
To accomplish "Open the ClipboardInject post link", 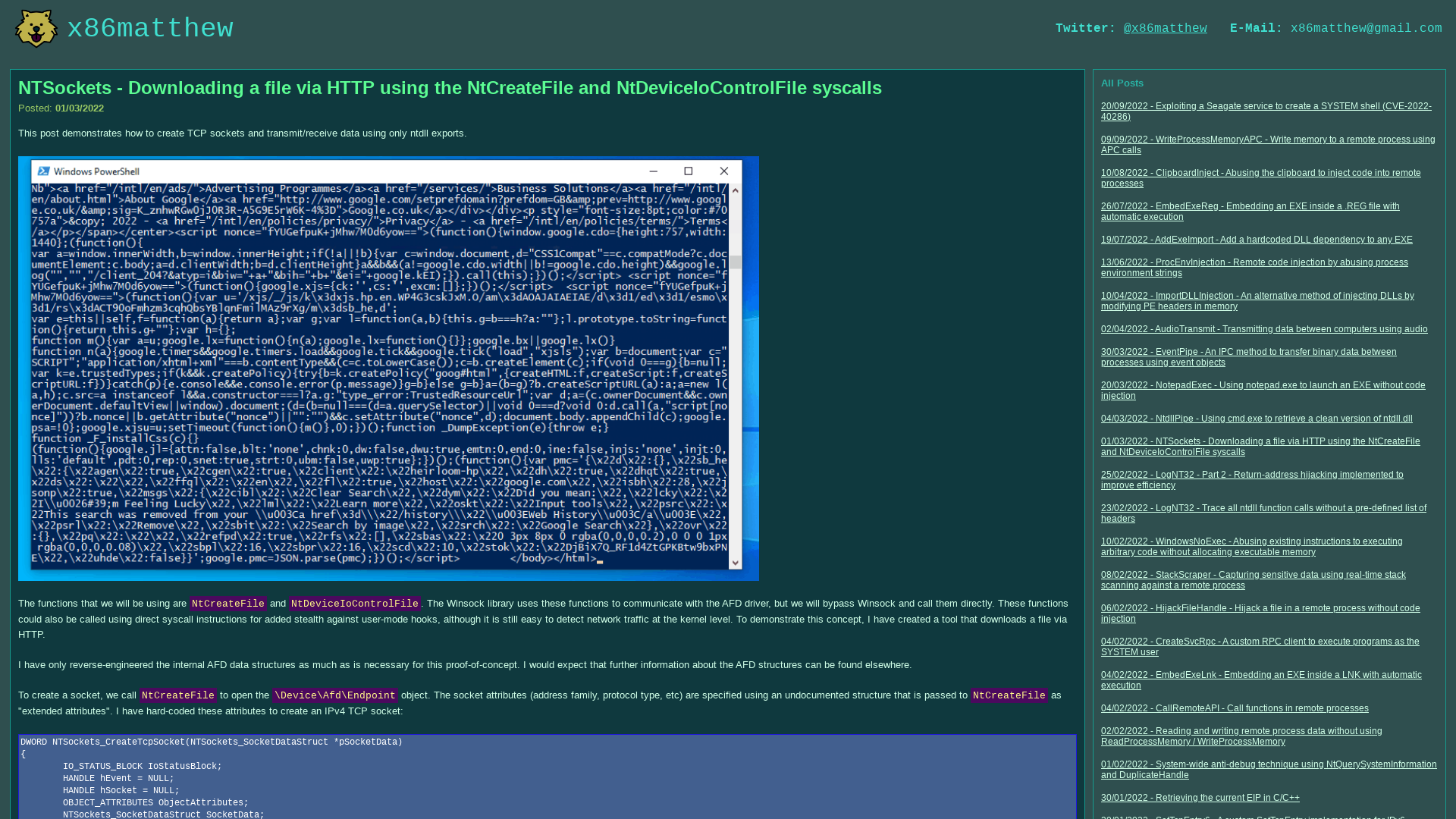I will 1260,178.
